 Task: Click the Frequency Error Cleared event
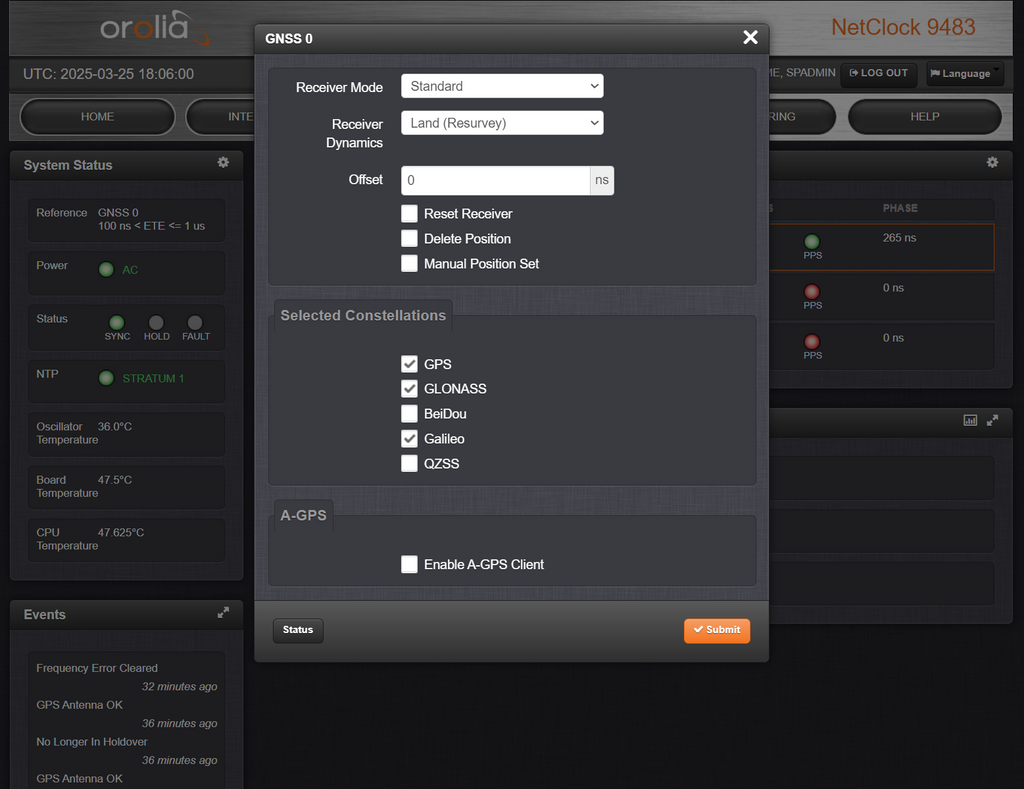pos(97,668)
